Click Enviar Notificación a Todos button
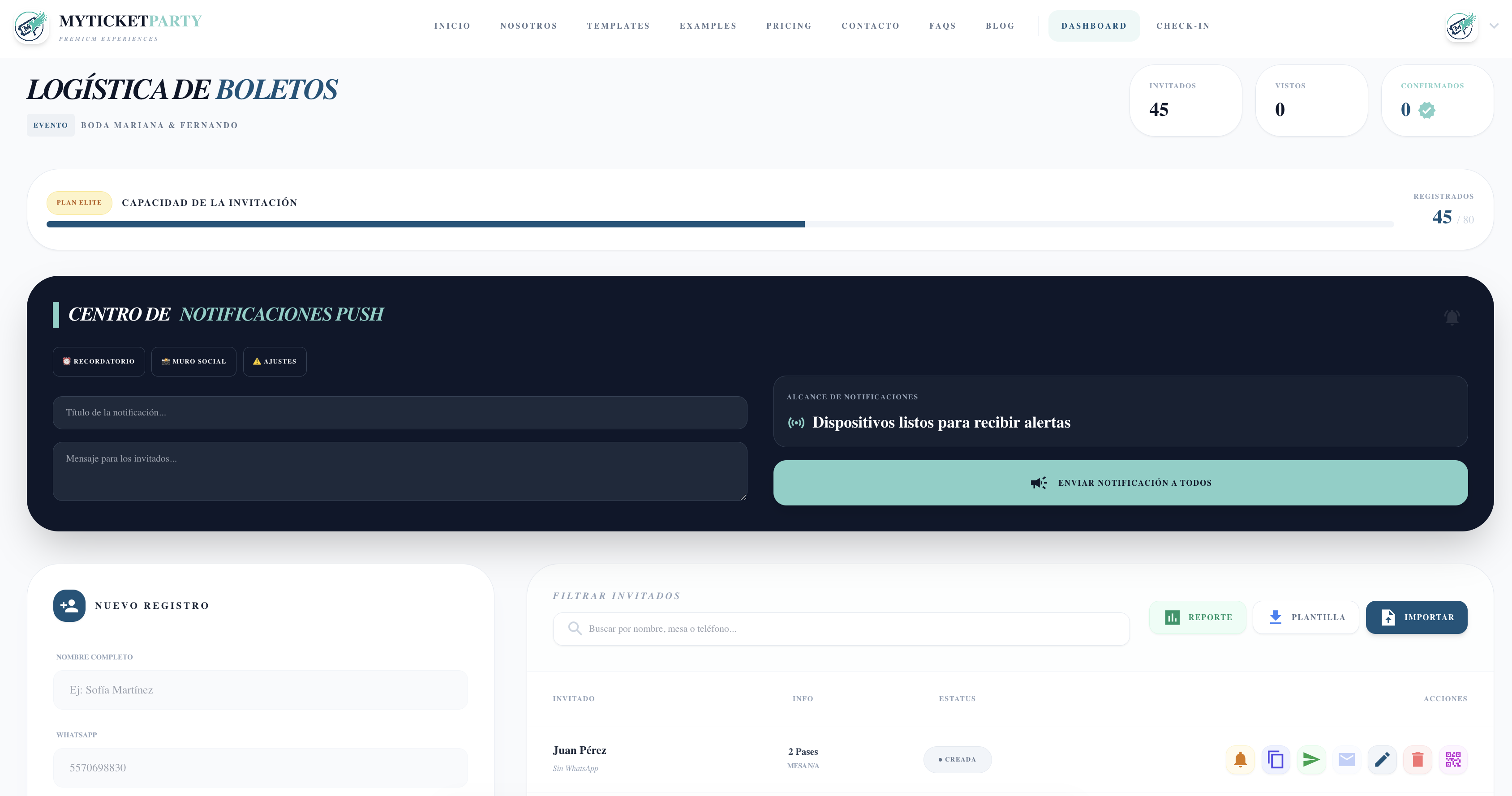The height and width of the screenshot is (796, 1512). click(x=1120, y=483)
